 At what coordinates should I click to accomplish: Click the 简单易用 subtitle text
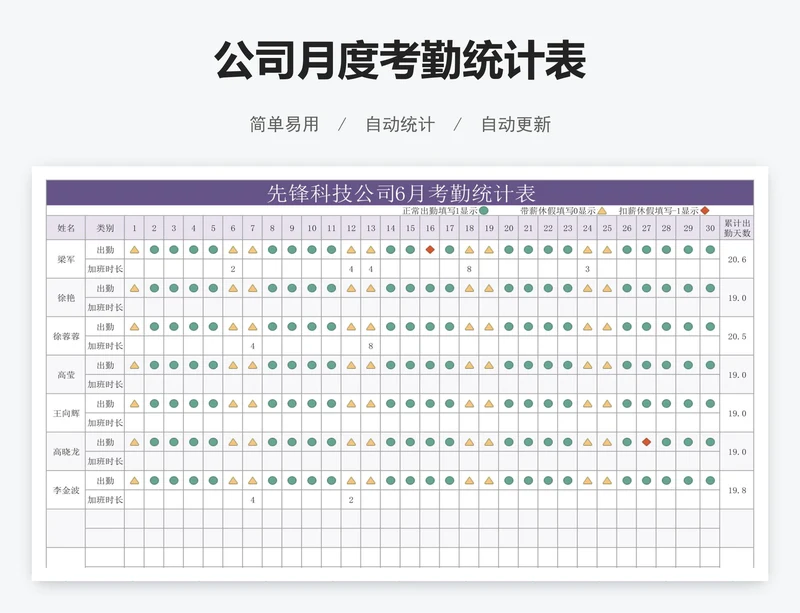[x=284, y=124]
